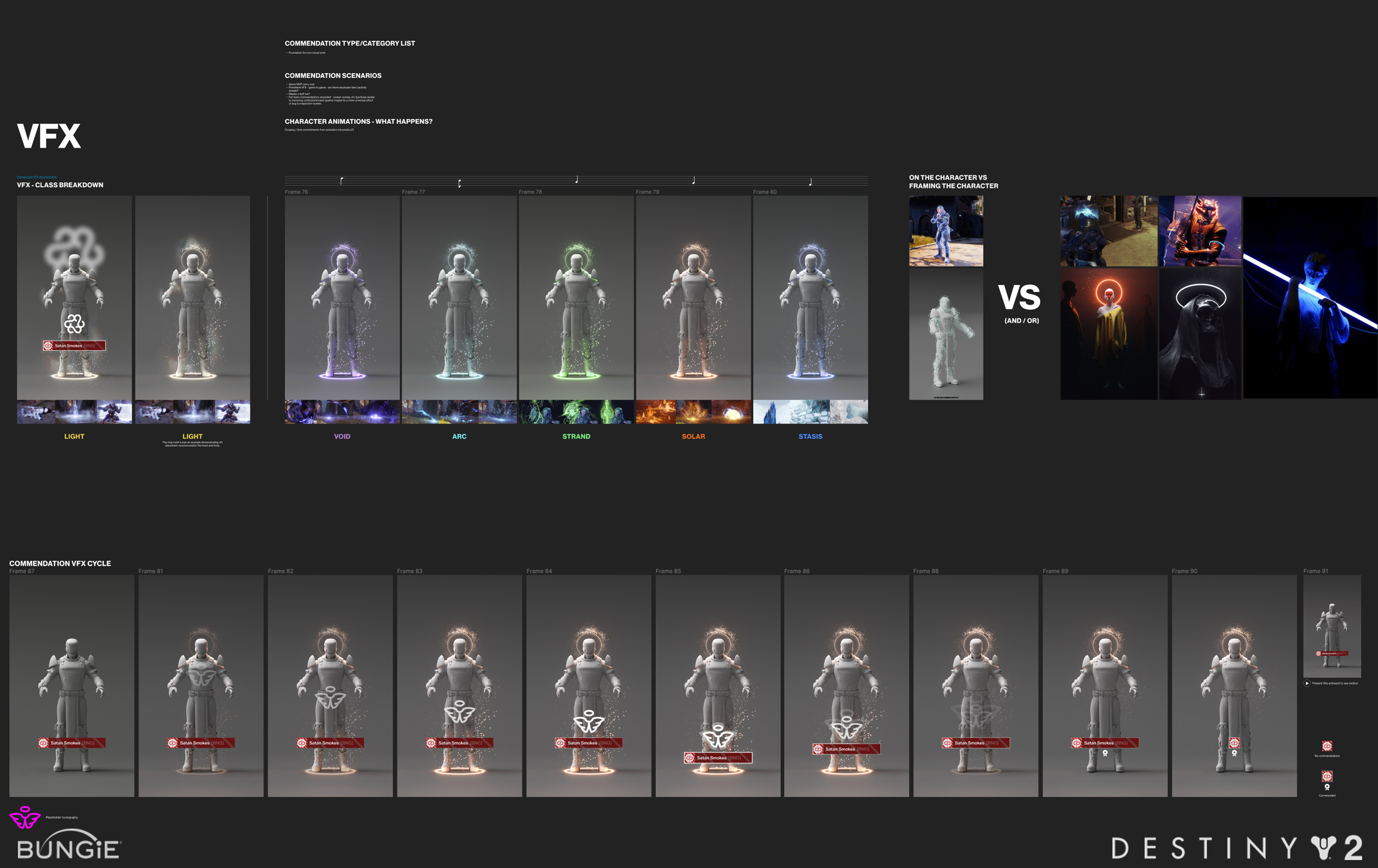Click the magenta winged placeholder icon
1378x868 pixels.
click(25, 818)
